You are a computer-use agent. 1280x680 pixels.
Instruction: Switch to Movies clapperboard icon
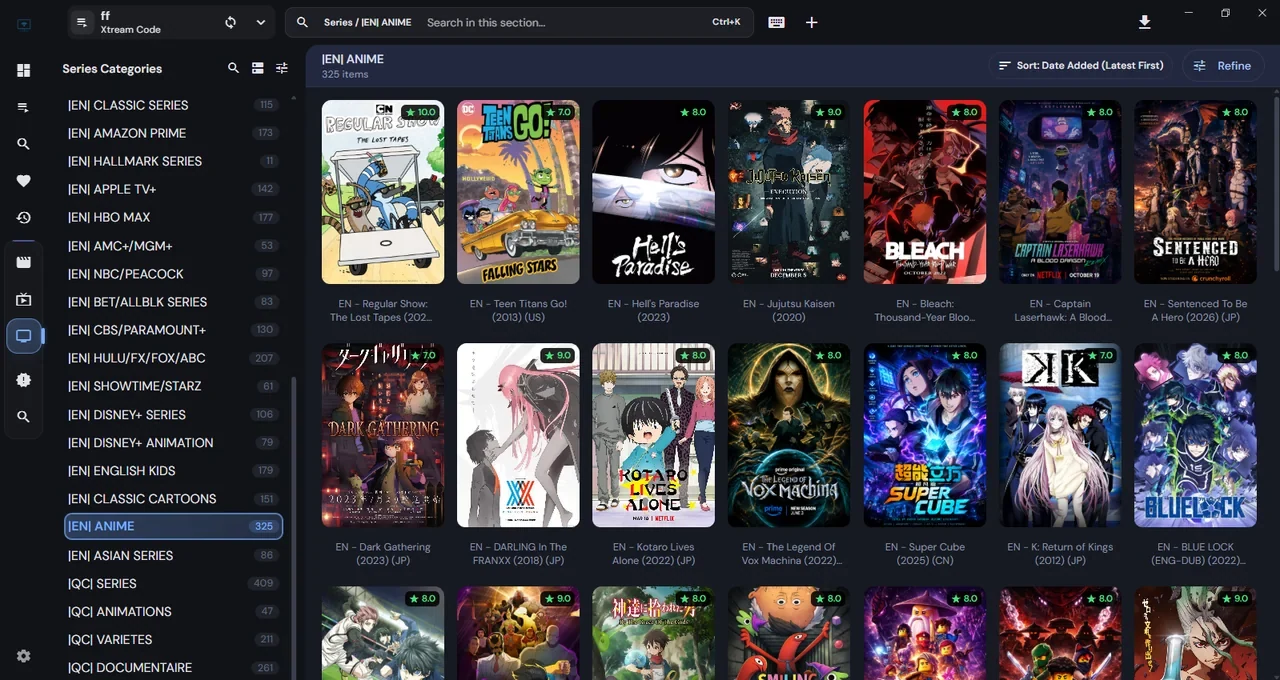(x=24, y=262)
